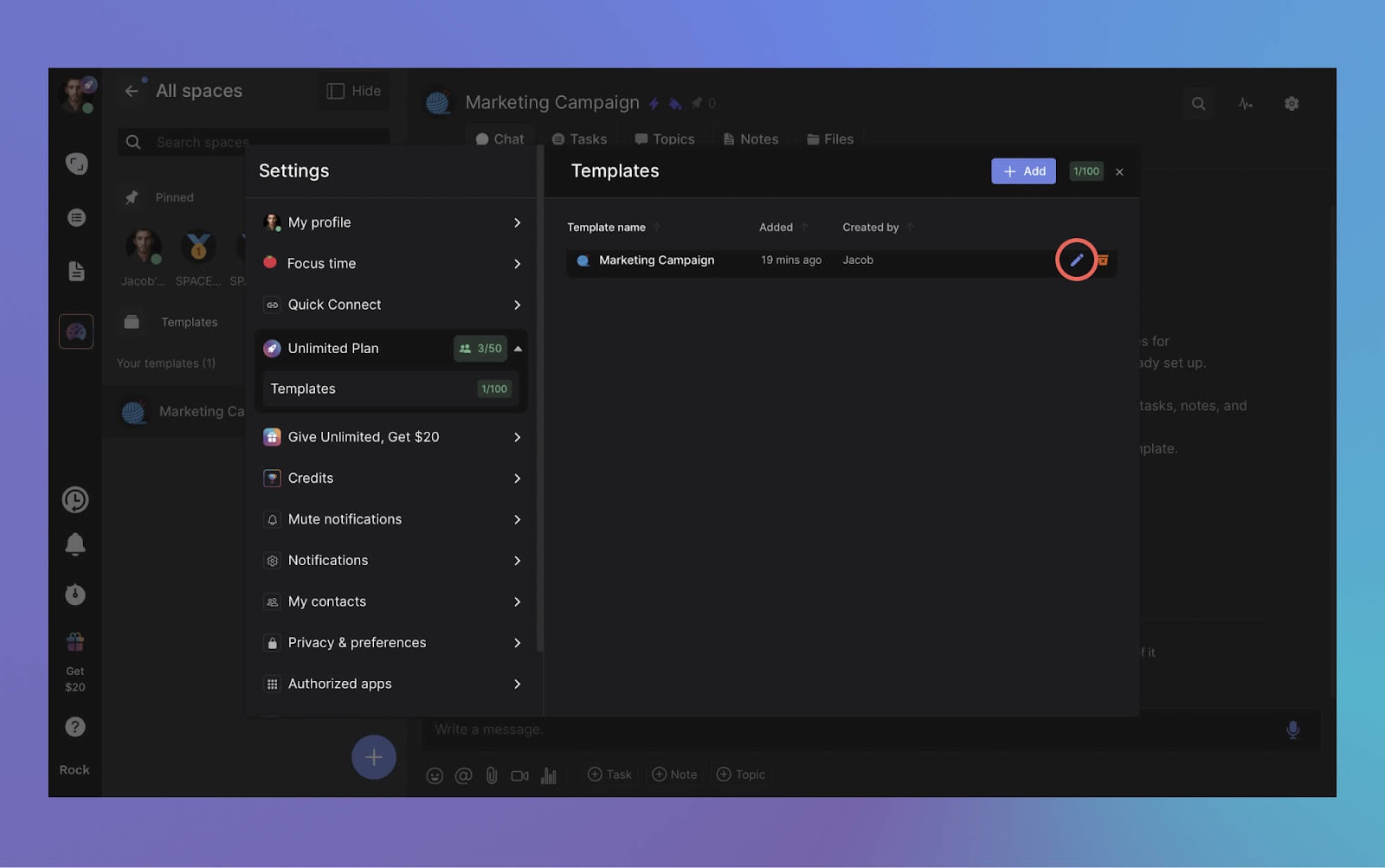This screenshot has width=1385, height=868.
Task: Start video meeting with camera icon
Action: point(519,775)
